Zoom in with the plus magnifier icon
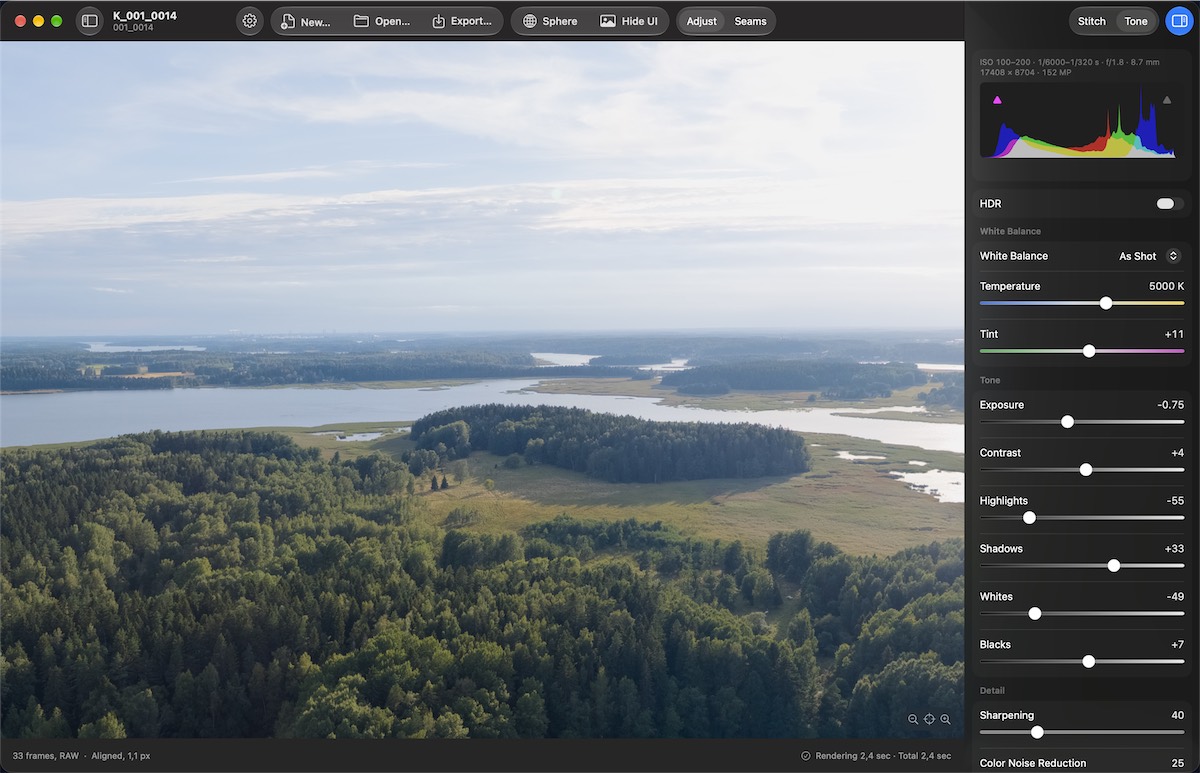Image resolution: width=1200 pixels, height=773 pixels. click(945, 719)
